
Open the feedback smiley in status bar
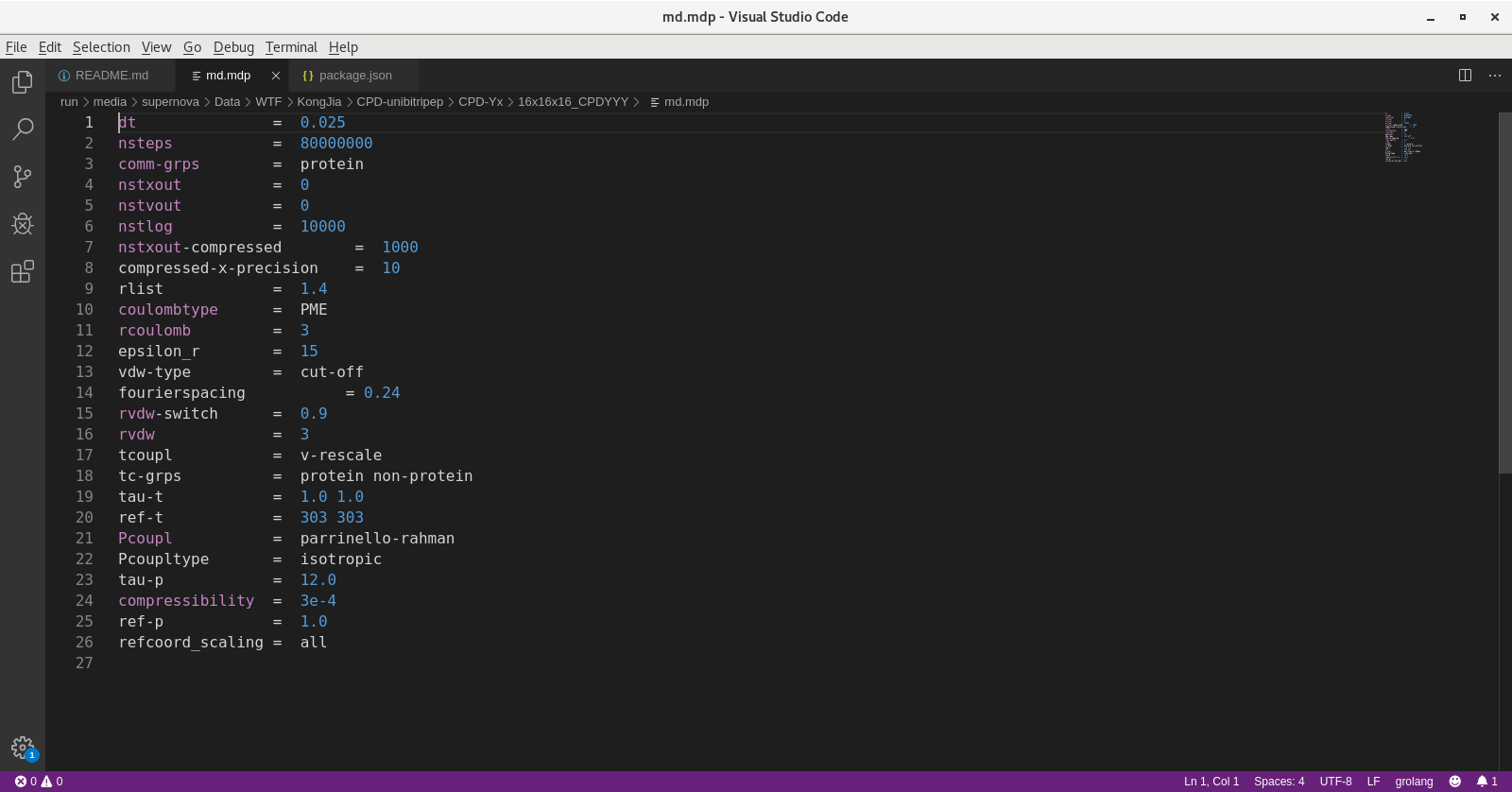[x=1455, y=782]
